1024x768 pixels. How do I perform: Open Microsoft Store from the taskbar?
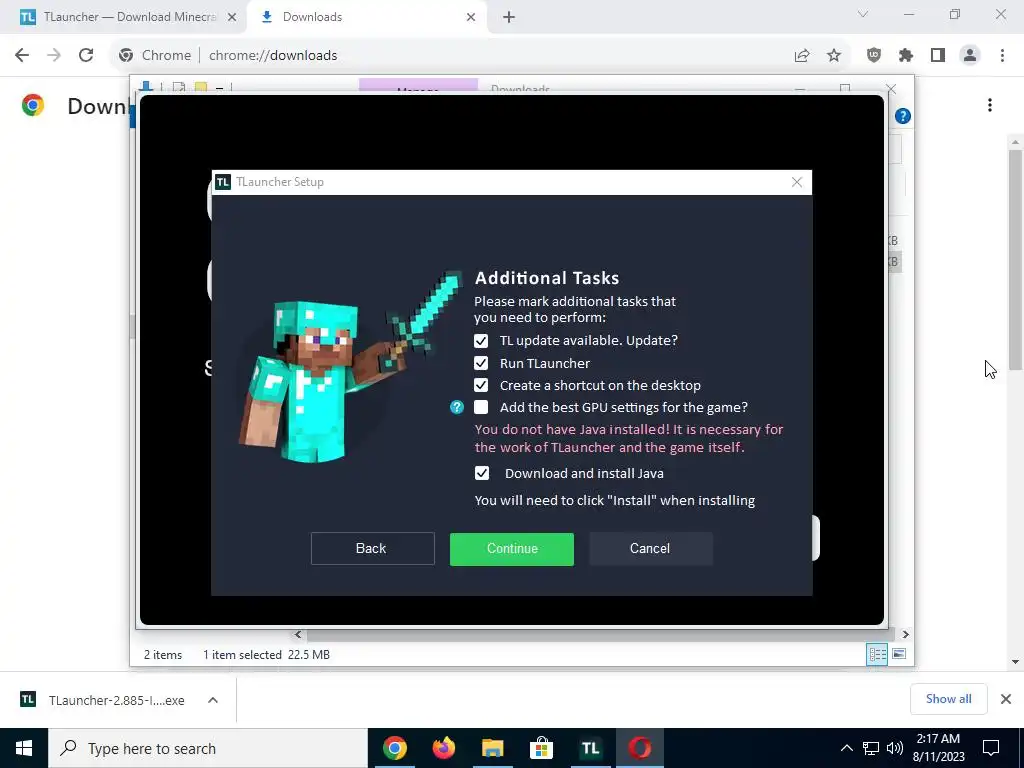(541, 748)
